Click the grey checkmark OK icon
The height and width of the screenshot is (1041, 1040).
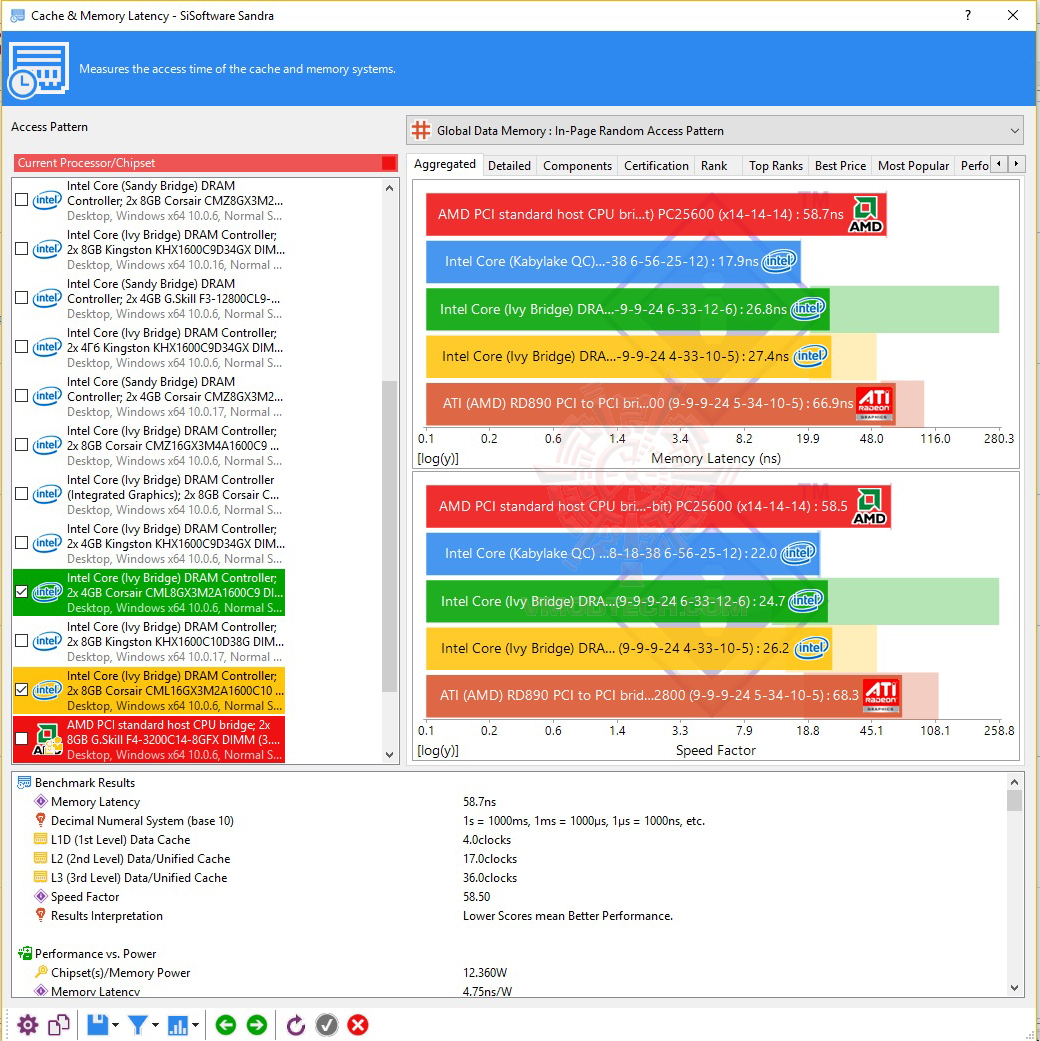tap(327, 1025)
